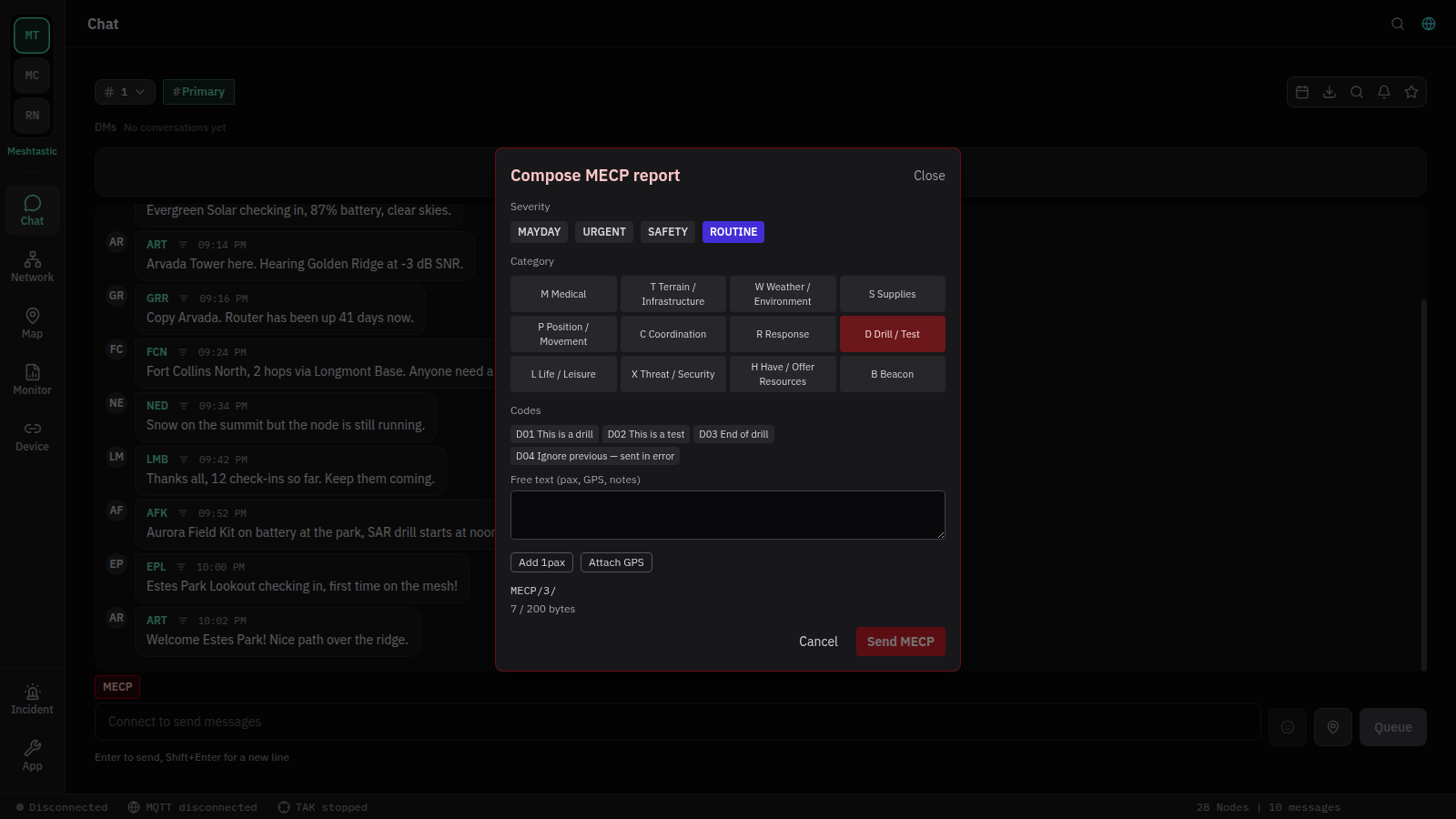Select ROUTINE severity
Image resolution: width=1456 pixels, height=819 pixels.
(x=733, y=232)
